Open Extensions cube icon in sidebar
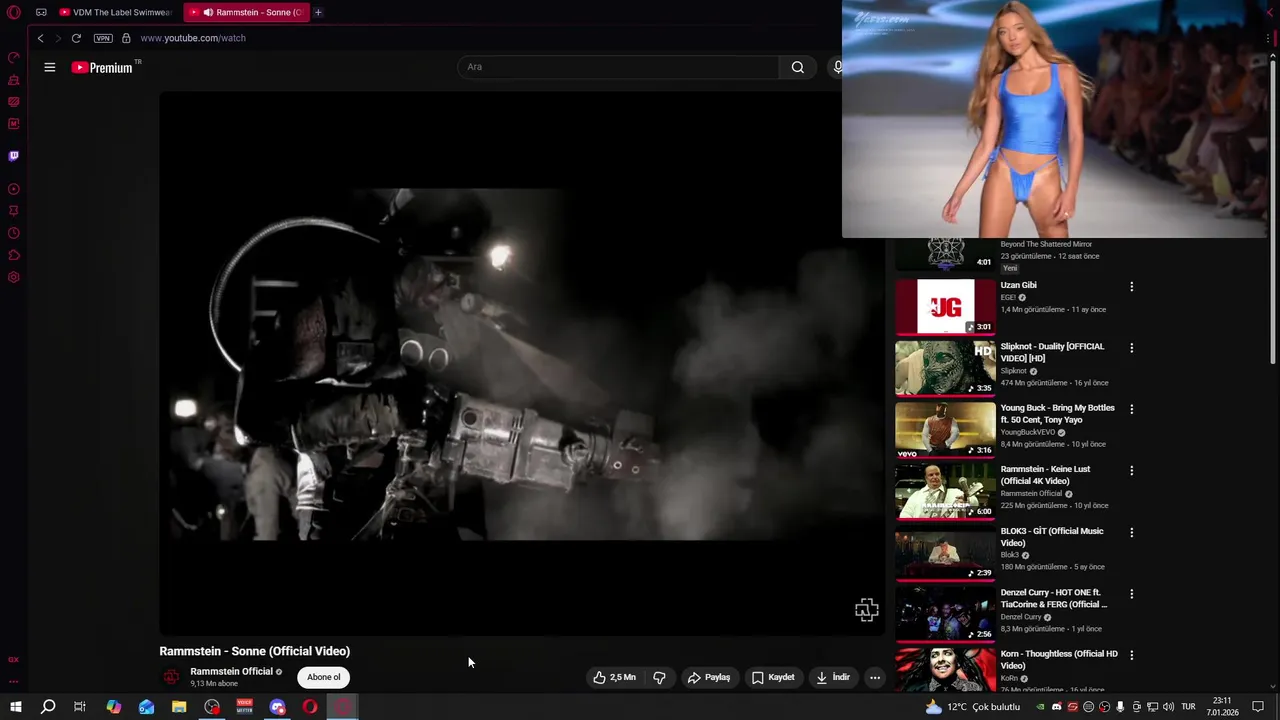1280x720 pixels. pos(14,255)
